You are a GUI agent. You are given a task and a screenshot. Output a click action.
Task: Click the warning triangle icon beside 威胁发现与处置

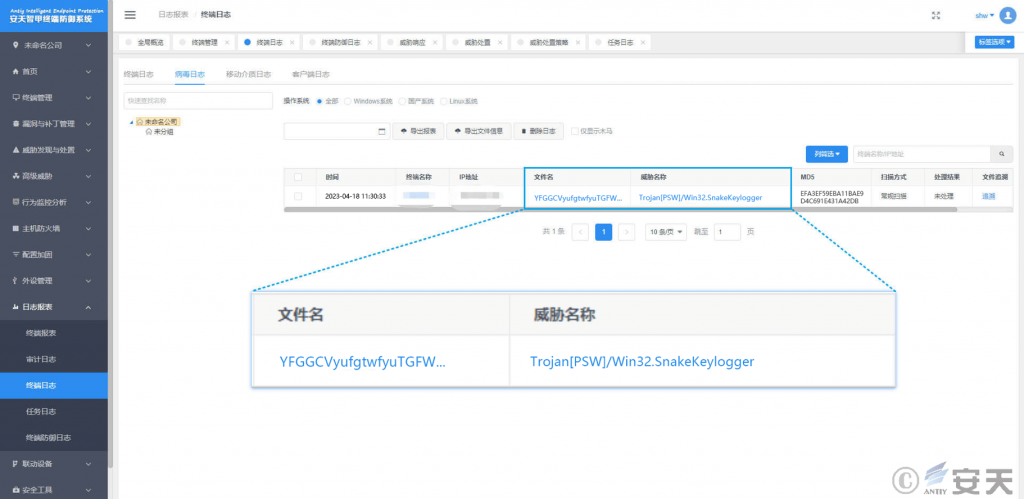16,150
